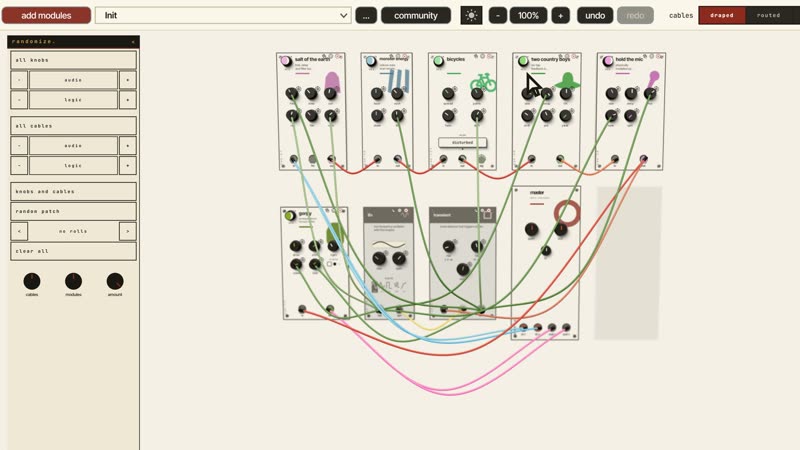Screen dimensions: 800x450
Task: Click the left jack on bicycles module
Action: pyautogui.click(x=443, y=159)
